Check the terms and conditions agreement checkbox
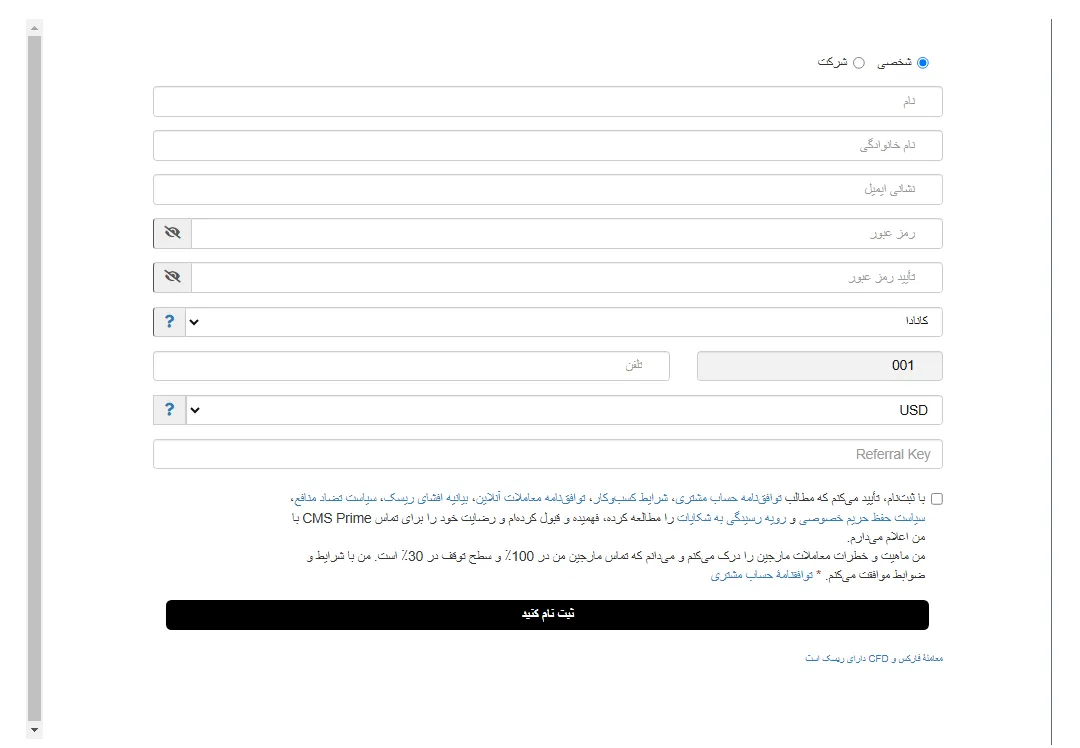This screenshot has height=748, width=1080. point(938,497)
